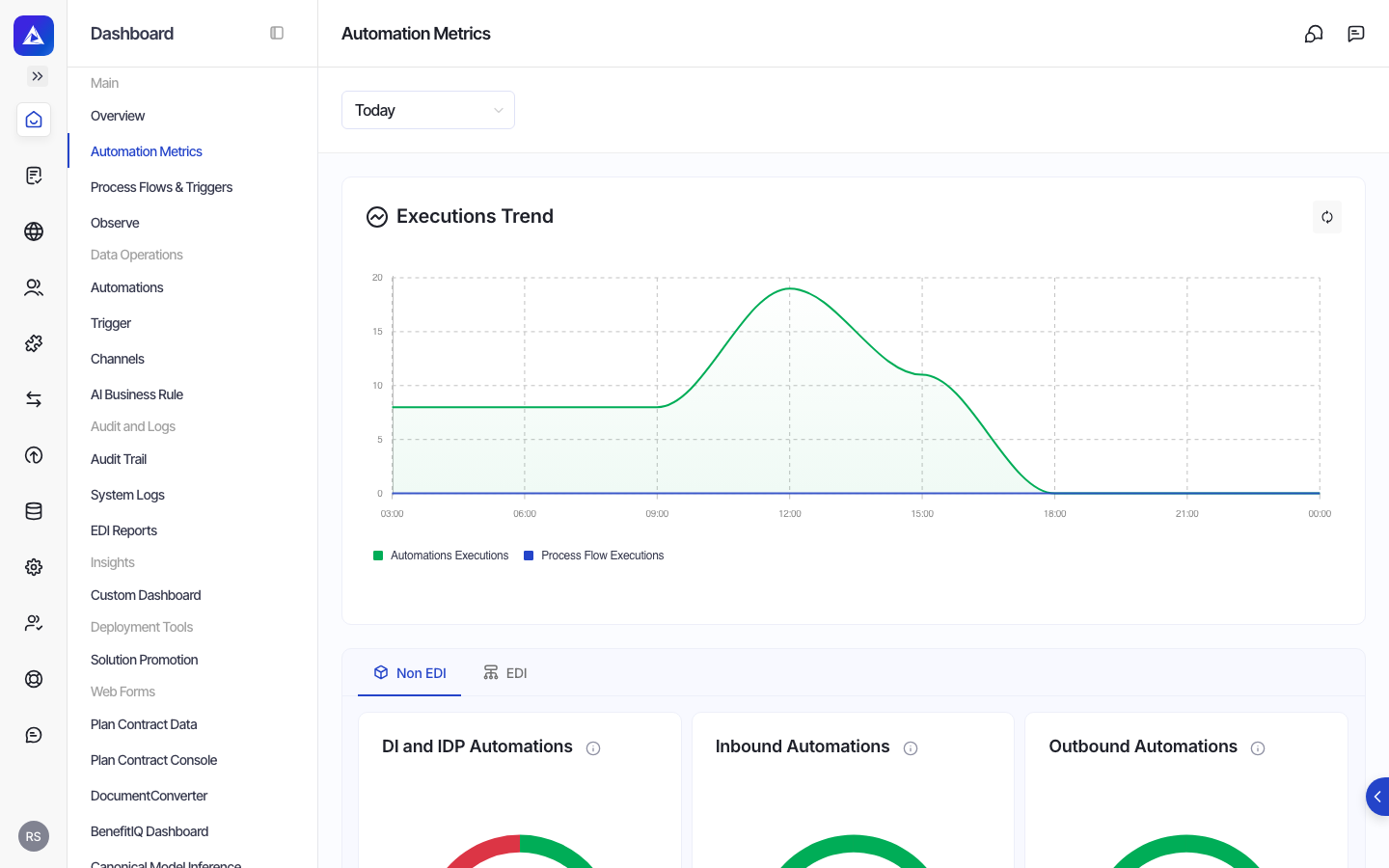Click the Executions Trend chart icon

[x=377, y=217]
